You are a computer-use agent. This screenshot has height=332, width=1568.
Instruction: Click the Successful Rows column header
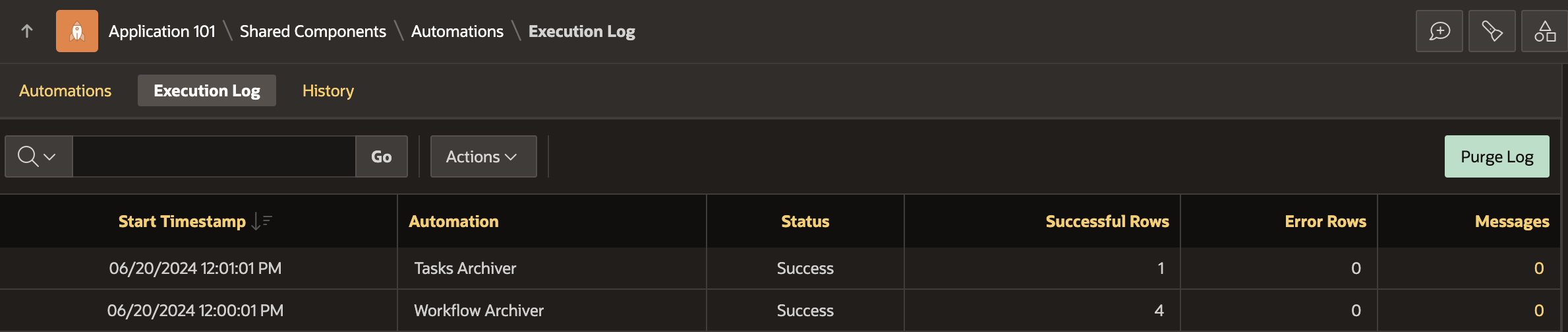(x=1107, y=222)
